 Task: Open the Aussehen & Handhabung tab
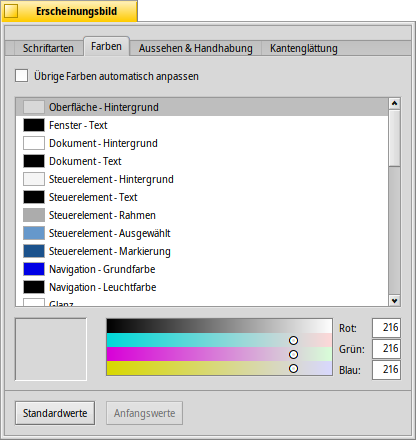coord(196,48)
